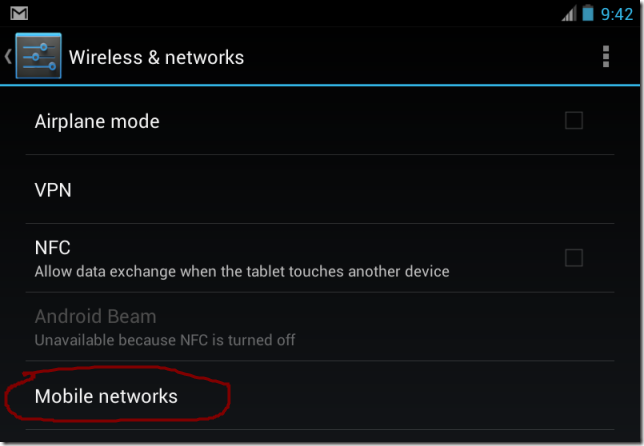
Task: Tap "Unavailable because NFC is turned off" text
Action: click(165, 340)
